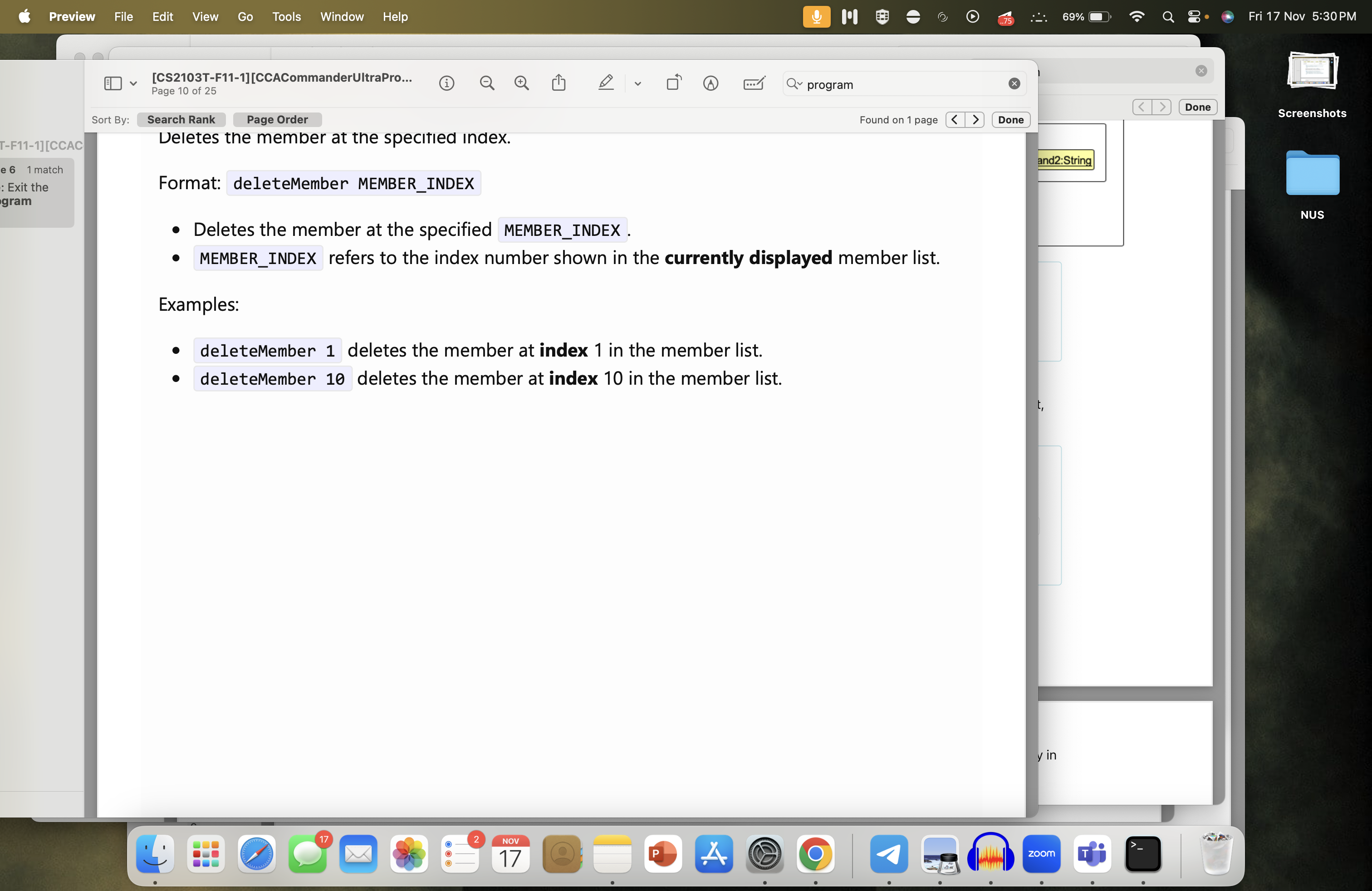1372x891 pixels.
Task: Sort results by Page Order
Action: pos(277,119)
